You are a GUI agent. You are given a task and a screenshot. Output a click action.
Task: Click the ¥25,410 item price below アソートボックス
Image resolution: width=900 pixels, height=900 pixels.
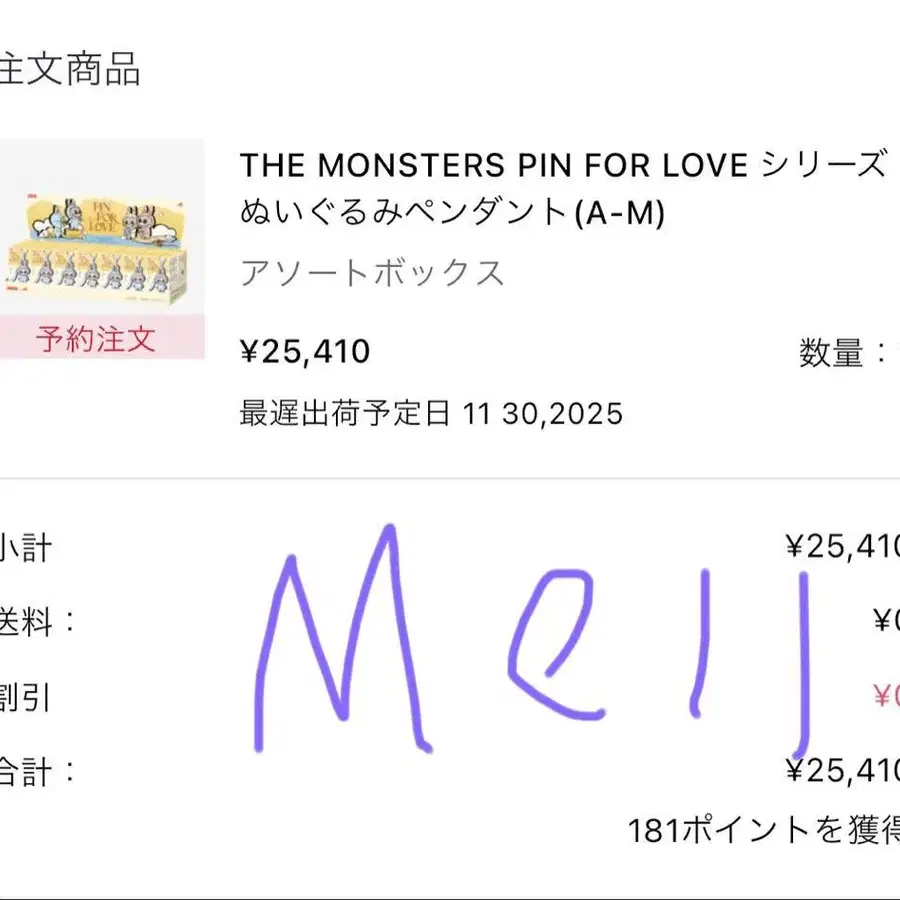tap(305, 352)
